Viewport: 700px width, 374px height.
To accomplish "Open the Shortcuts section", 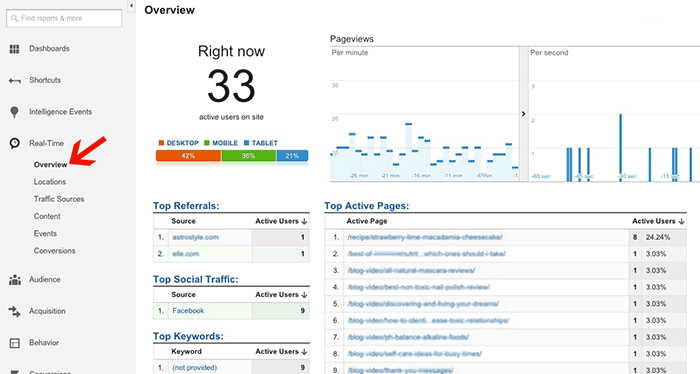I will tap(45, 80).
